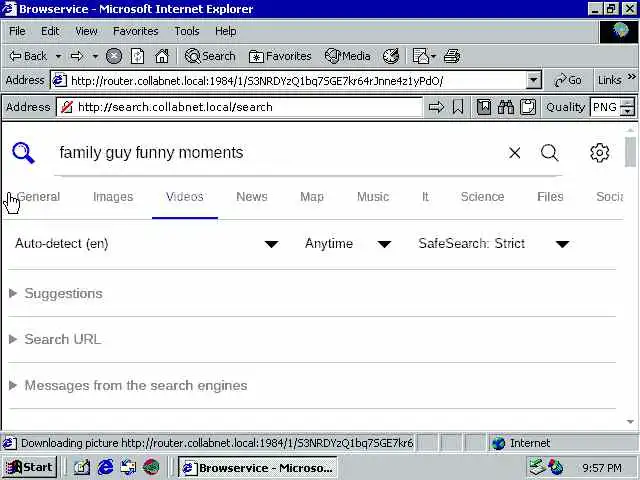Expand Messages from the search engines
The width and height of the screenshot is (640, 480).
point(128,385)
